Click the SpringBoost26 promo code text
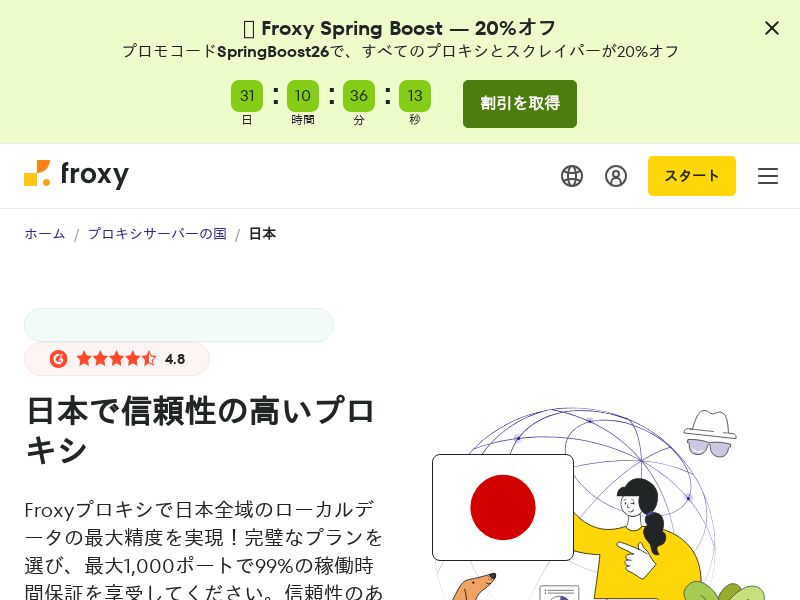 (273, 52)
